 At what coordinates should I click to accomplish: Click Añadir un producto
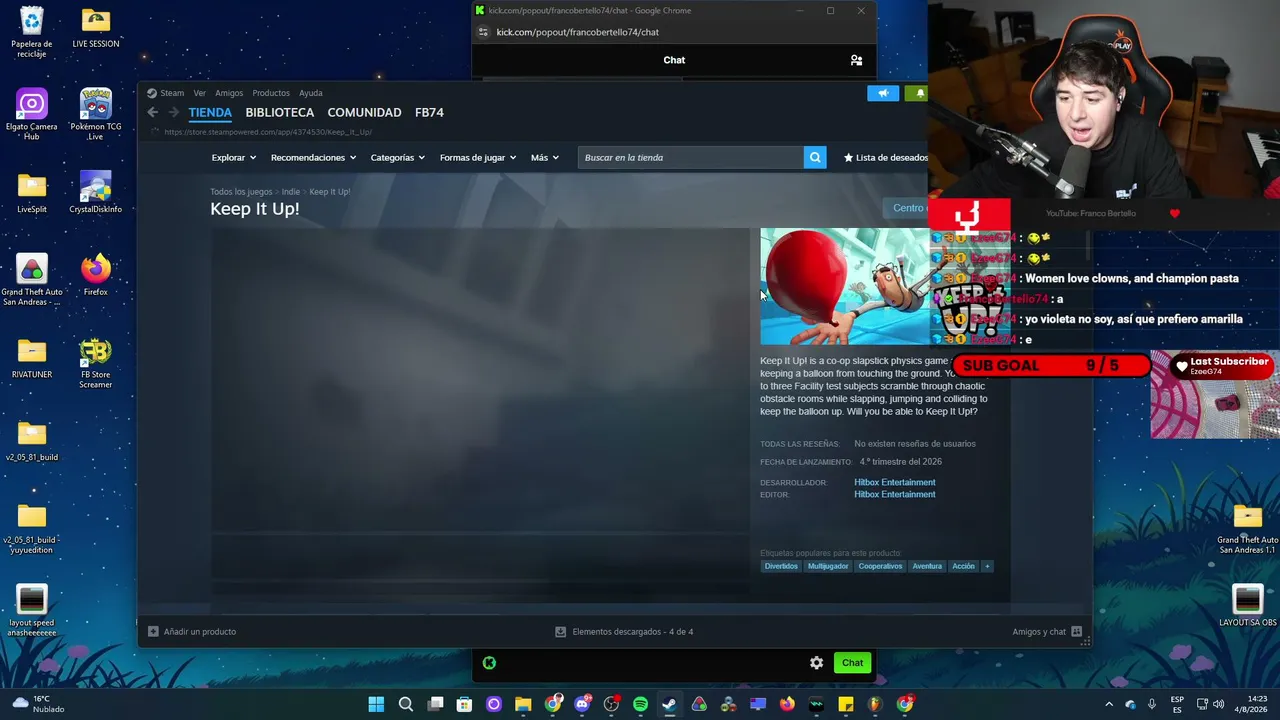(192, 632)
